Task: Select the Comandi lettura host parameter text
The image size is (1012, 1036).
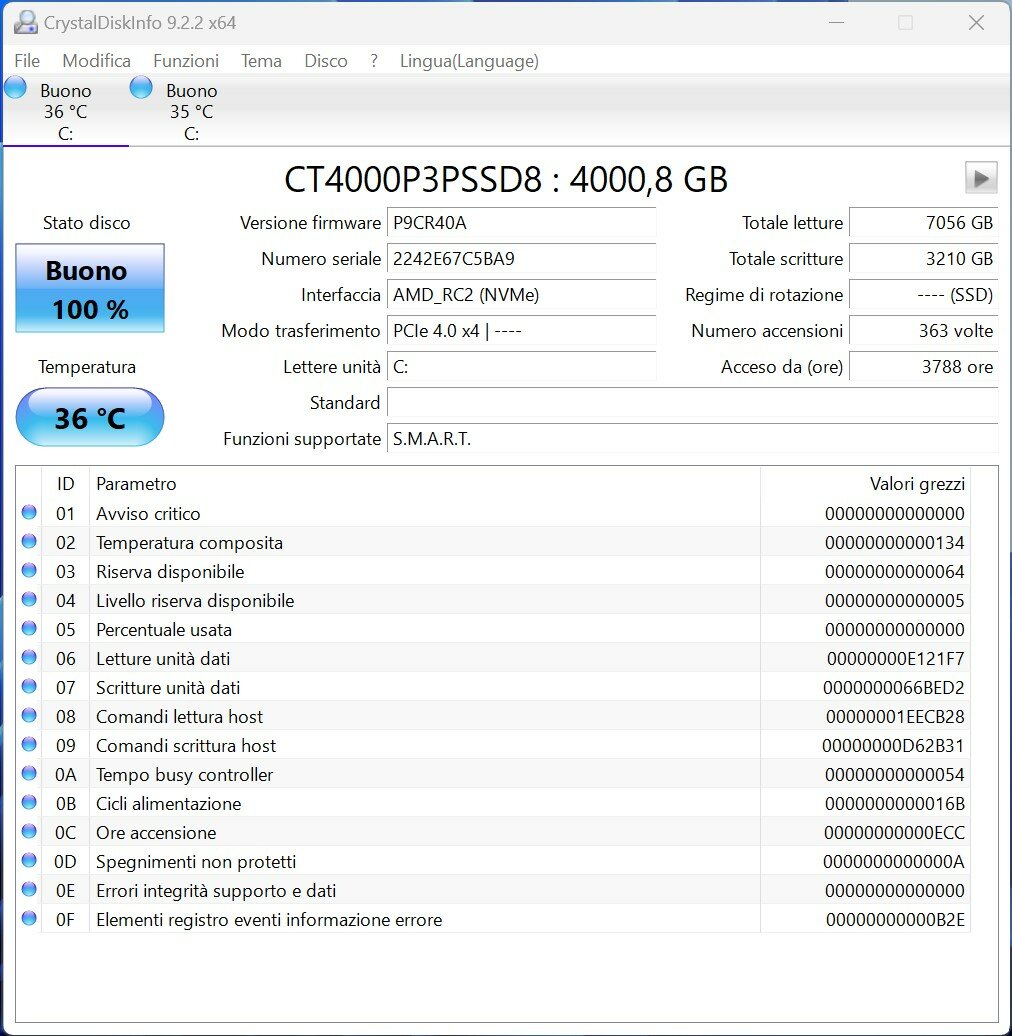Action: (180, 717)
